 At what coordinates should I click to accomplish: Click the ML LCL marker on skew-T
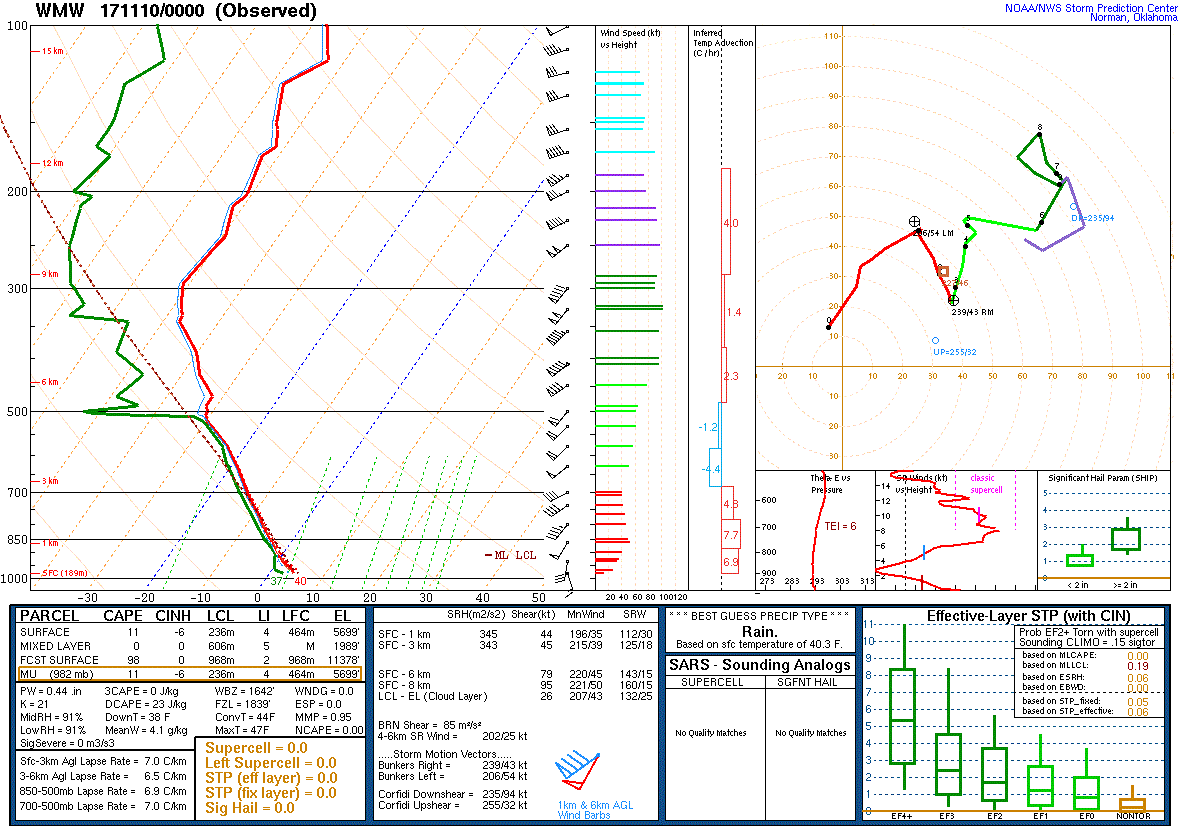click(510, 555)
